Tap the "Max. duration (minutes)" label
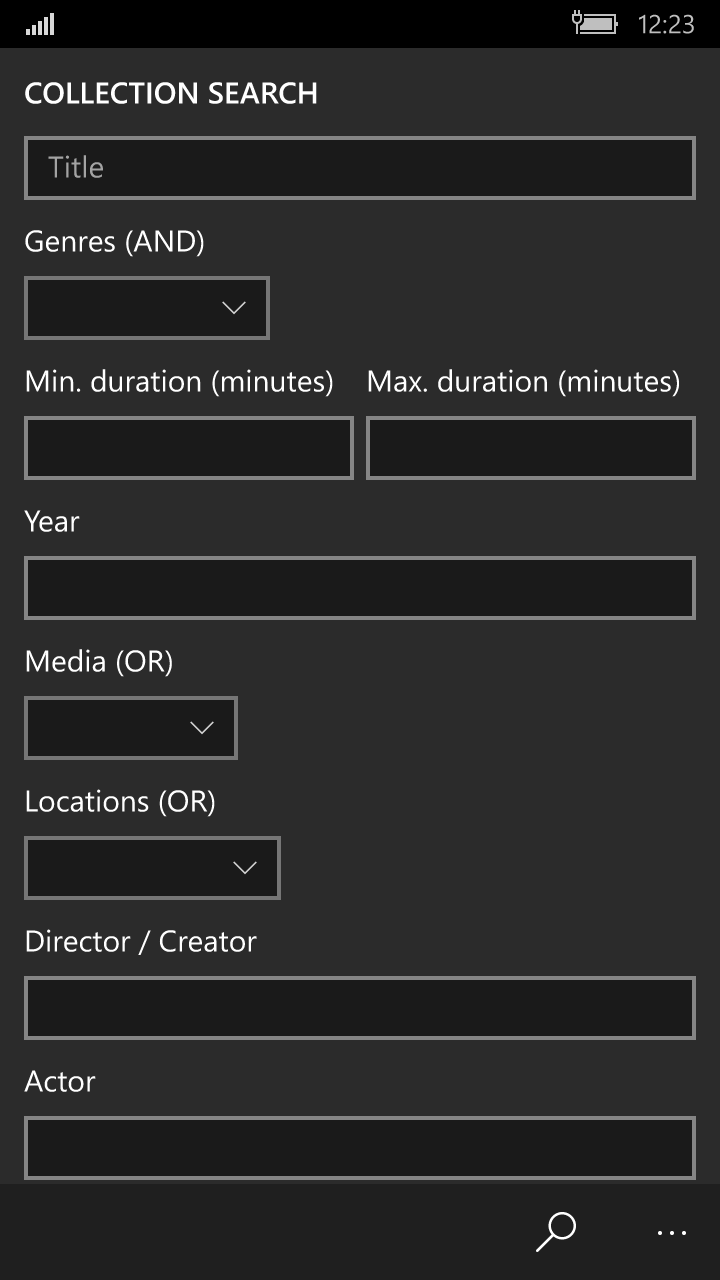 coord(523,382)
